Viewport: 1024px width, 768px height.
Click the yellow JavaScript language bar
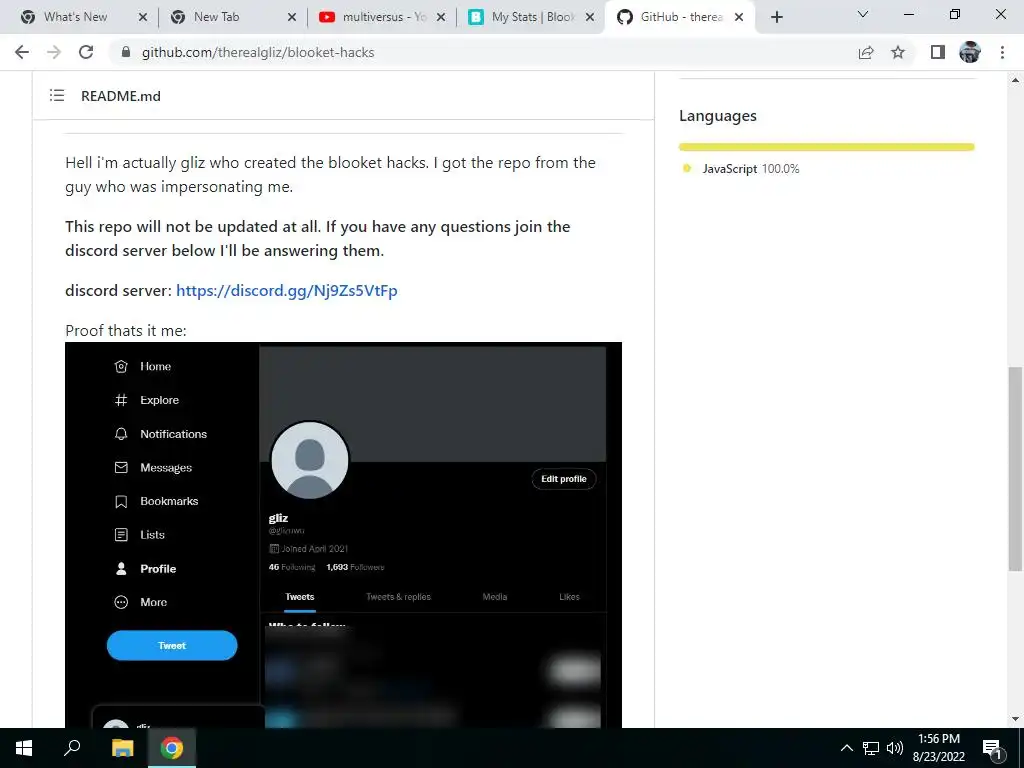[827, 147]
